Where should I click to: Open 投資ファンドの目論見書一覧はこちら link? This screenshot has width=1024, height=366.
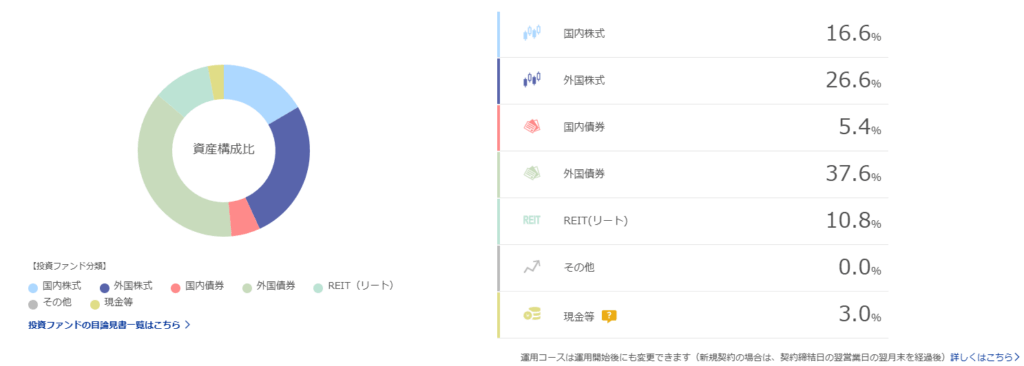[109, 324]
